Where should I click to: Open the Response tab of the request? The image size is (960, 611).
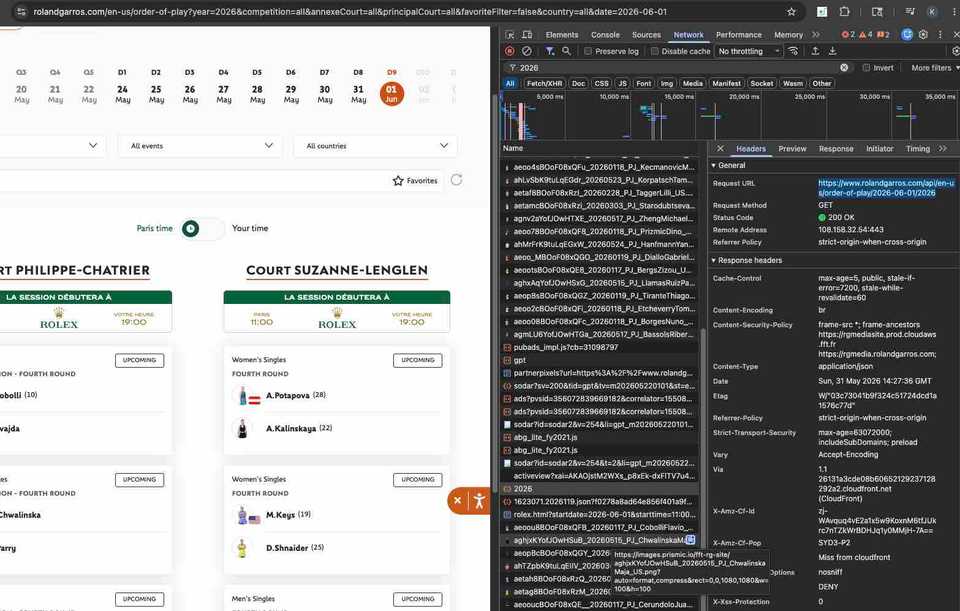[836, 149]
